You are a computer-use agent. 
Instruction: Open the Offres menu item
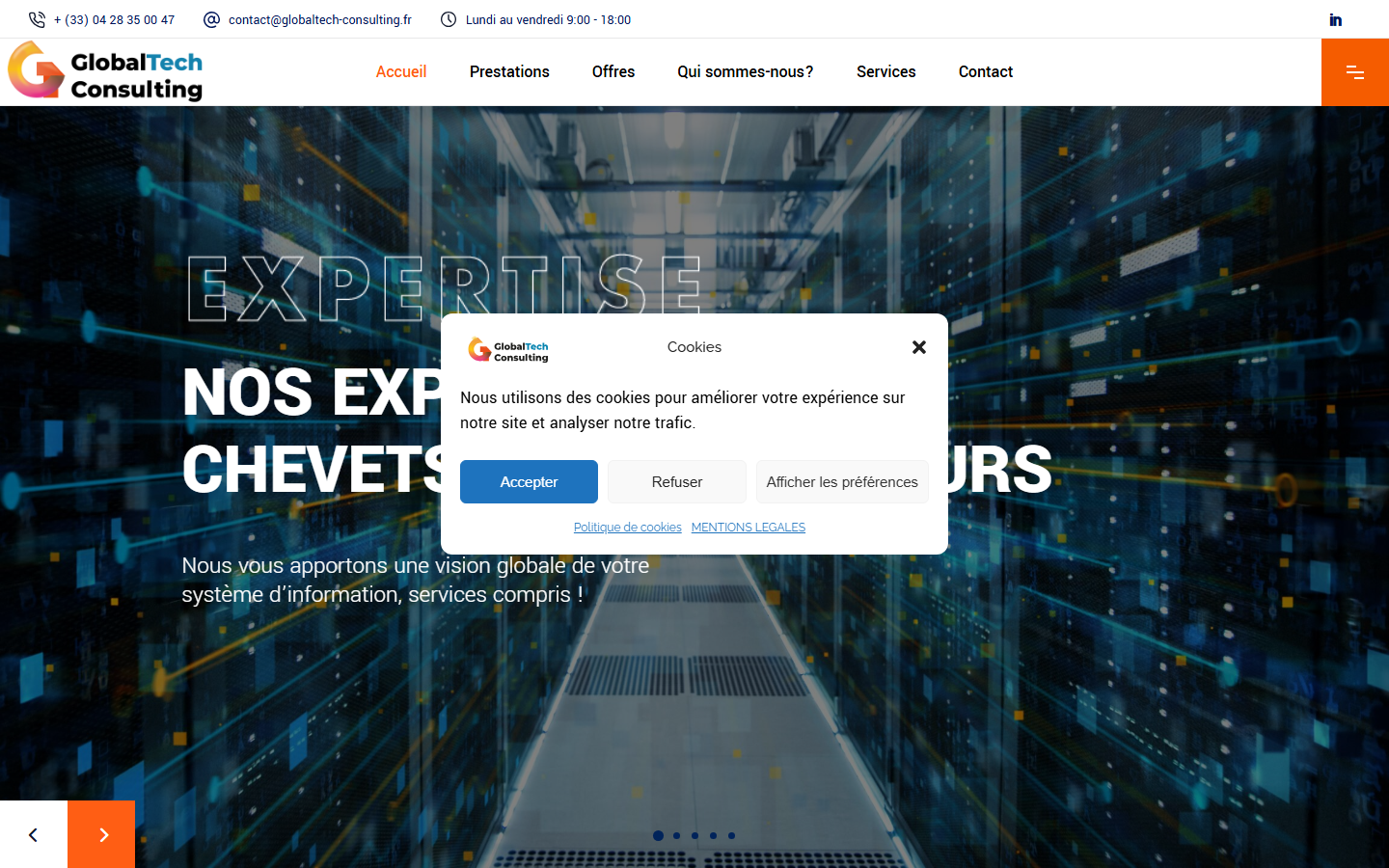613,71
